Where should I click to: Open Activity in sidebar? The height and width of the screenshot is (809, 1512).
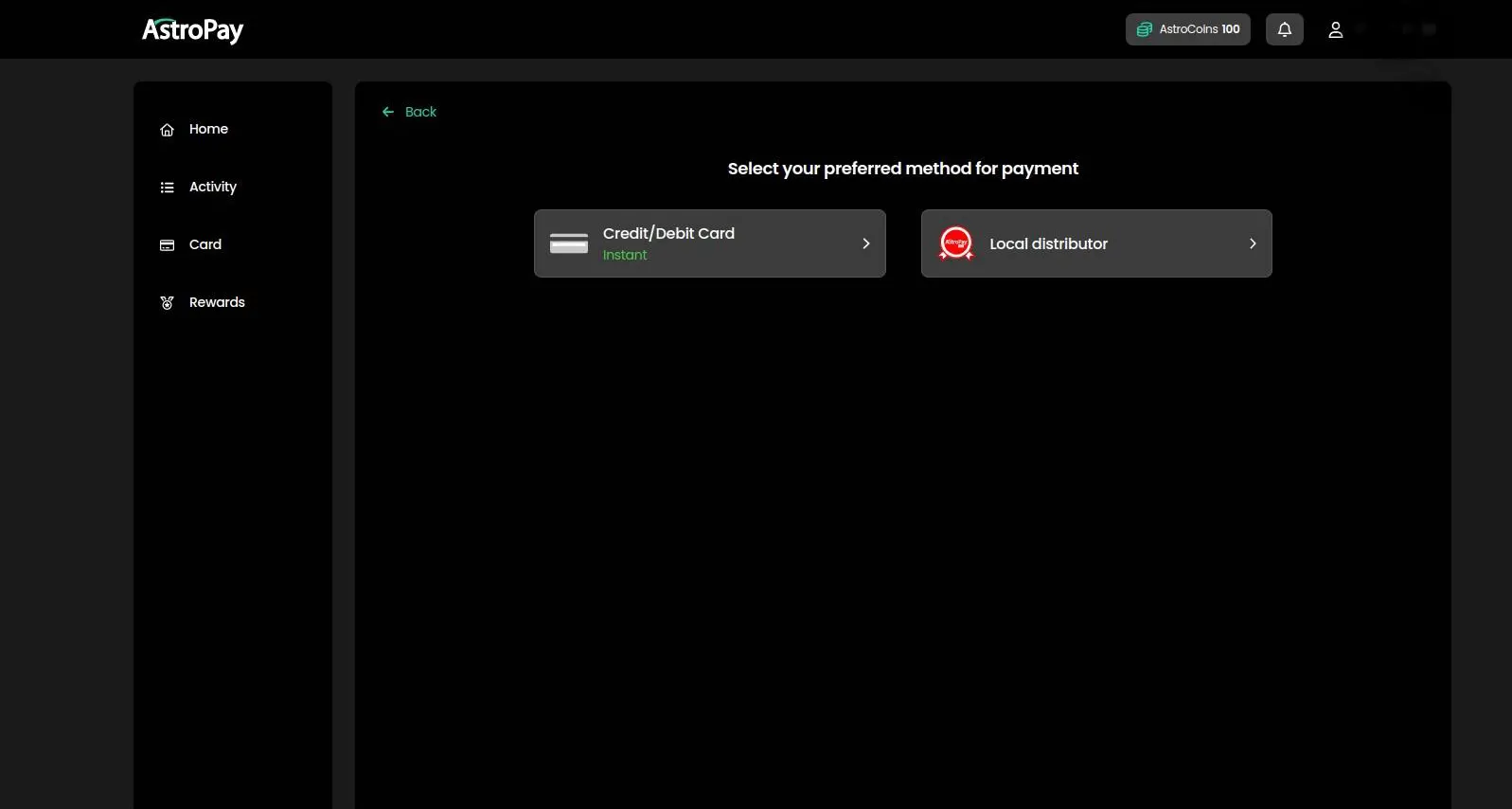pyautogui.click(x=213, y=187)
